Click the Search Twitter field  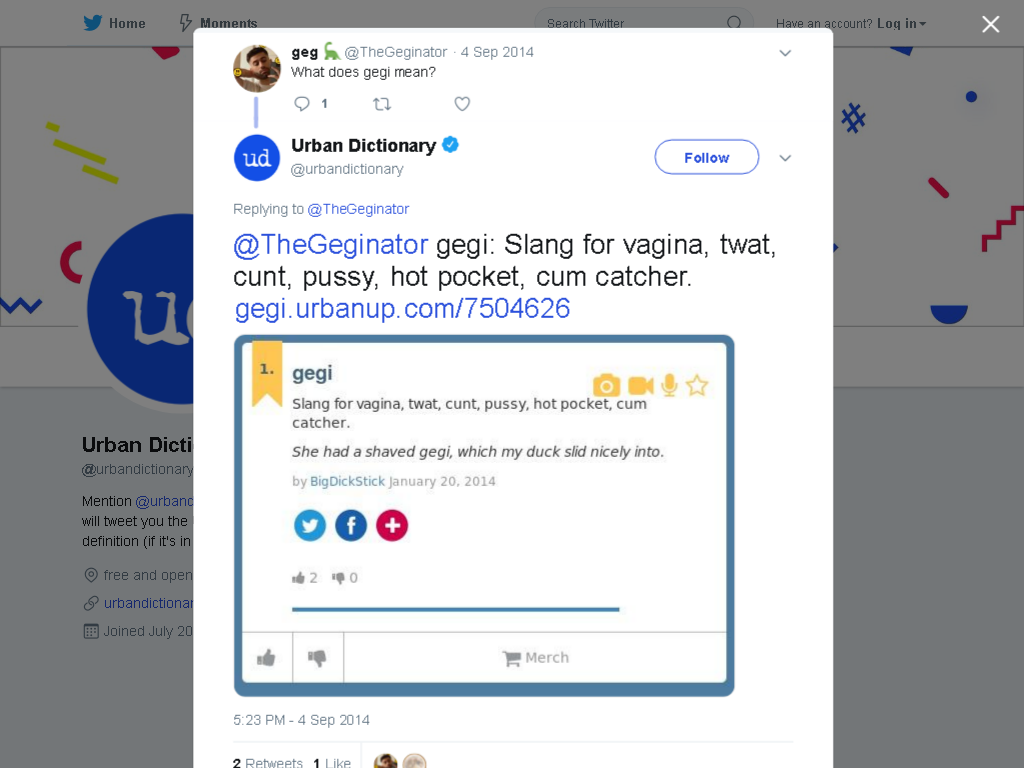click(643, 24)
